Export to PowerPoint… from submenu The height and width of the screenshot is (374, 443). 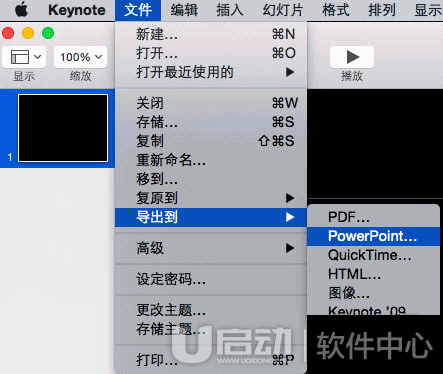(373, 236)
